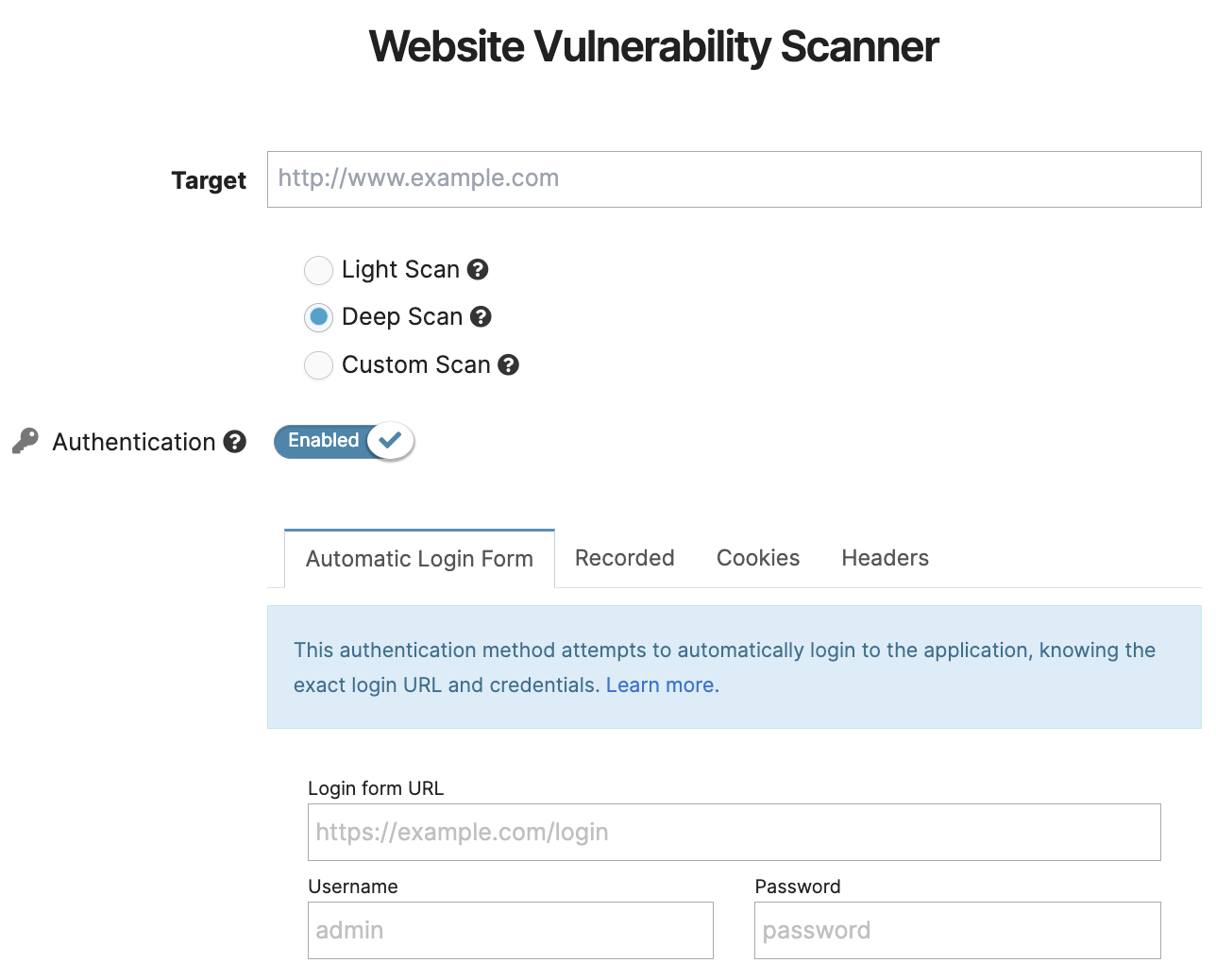1216x980 pixels.
Task: Click the Password input field
Action: pos(956,930)
